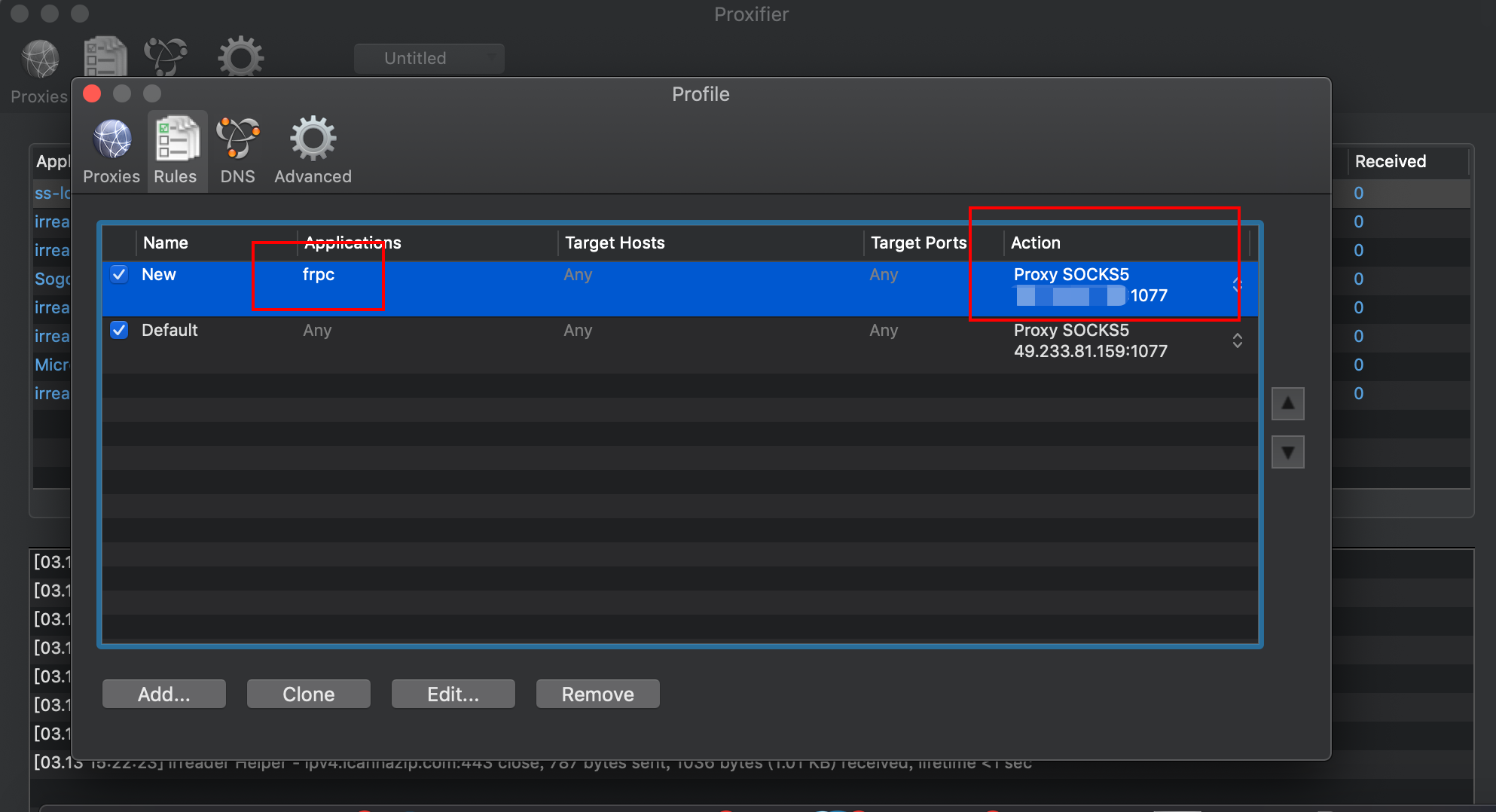Click the Edit... button

(453, 694)
